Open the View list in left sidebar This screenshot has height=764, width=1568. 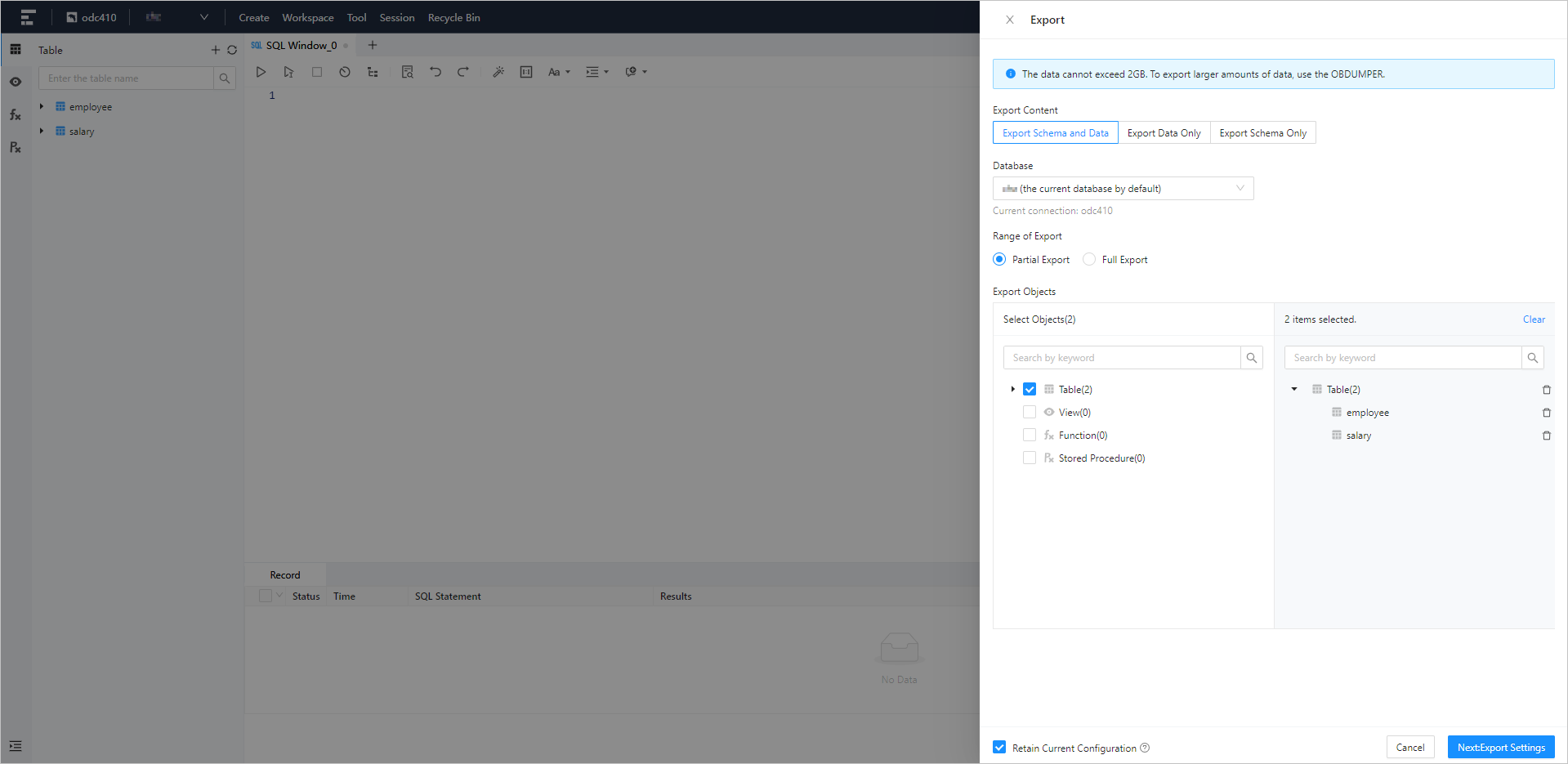(x=16, y=82)
